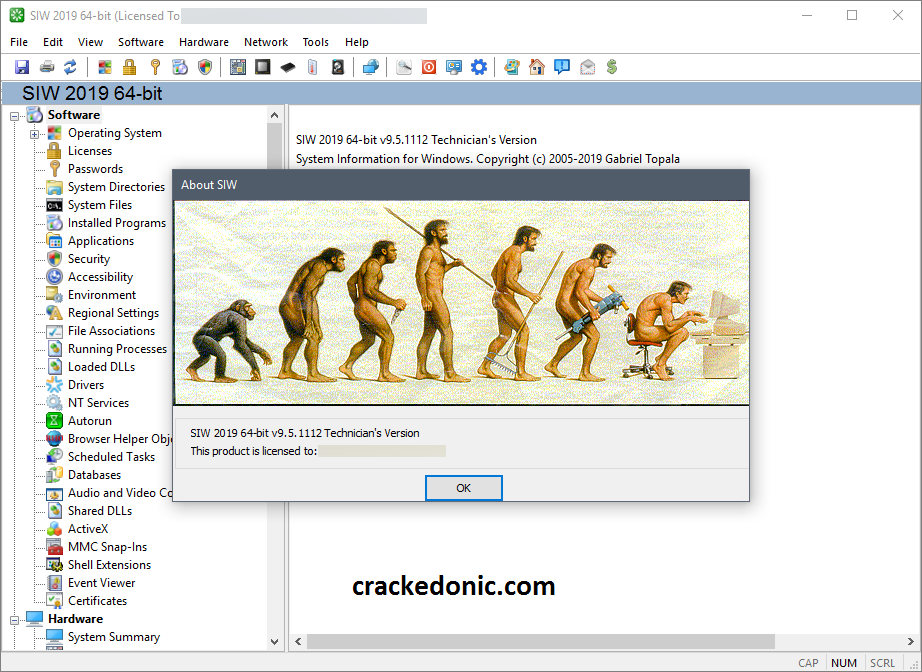
Task: Click the black Memory module toolbar icon
Action: 288,67
